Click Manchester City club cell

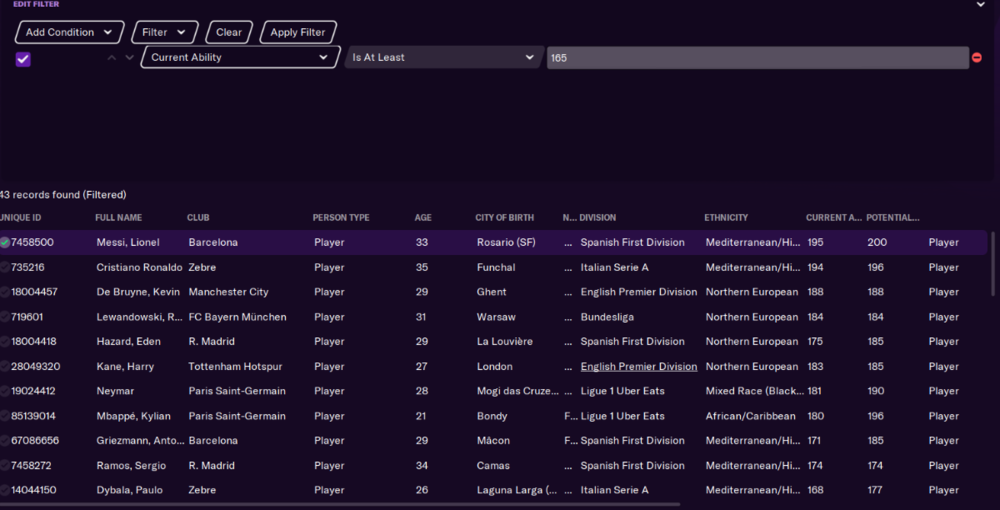[228, 292]
